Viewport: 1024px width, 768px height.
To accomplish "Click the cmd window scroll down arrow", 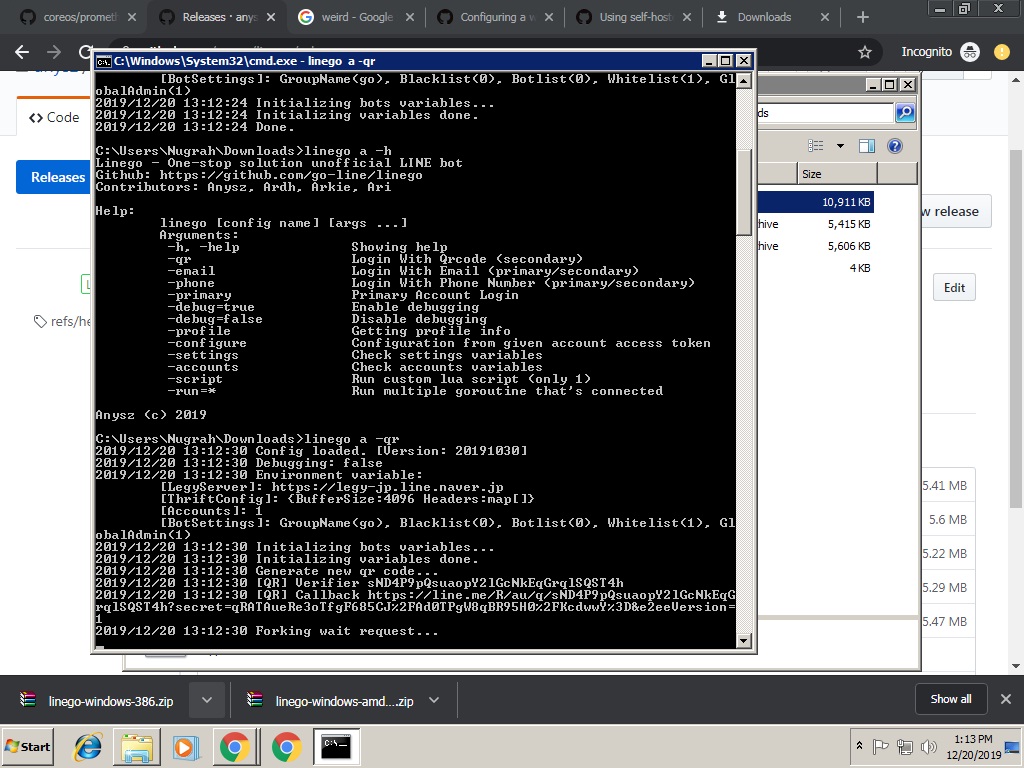I will point(743,641).
